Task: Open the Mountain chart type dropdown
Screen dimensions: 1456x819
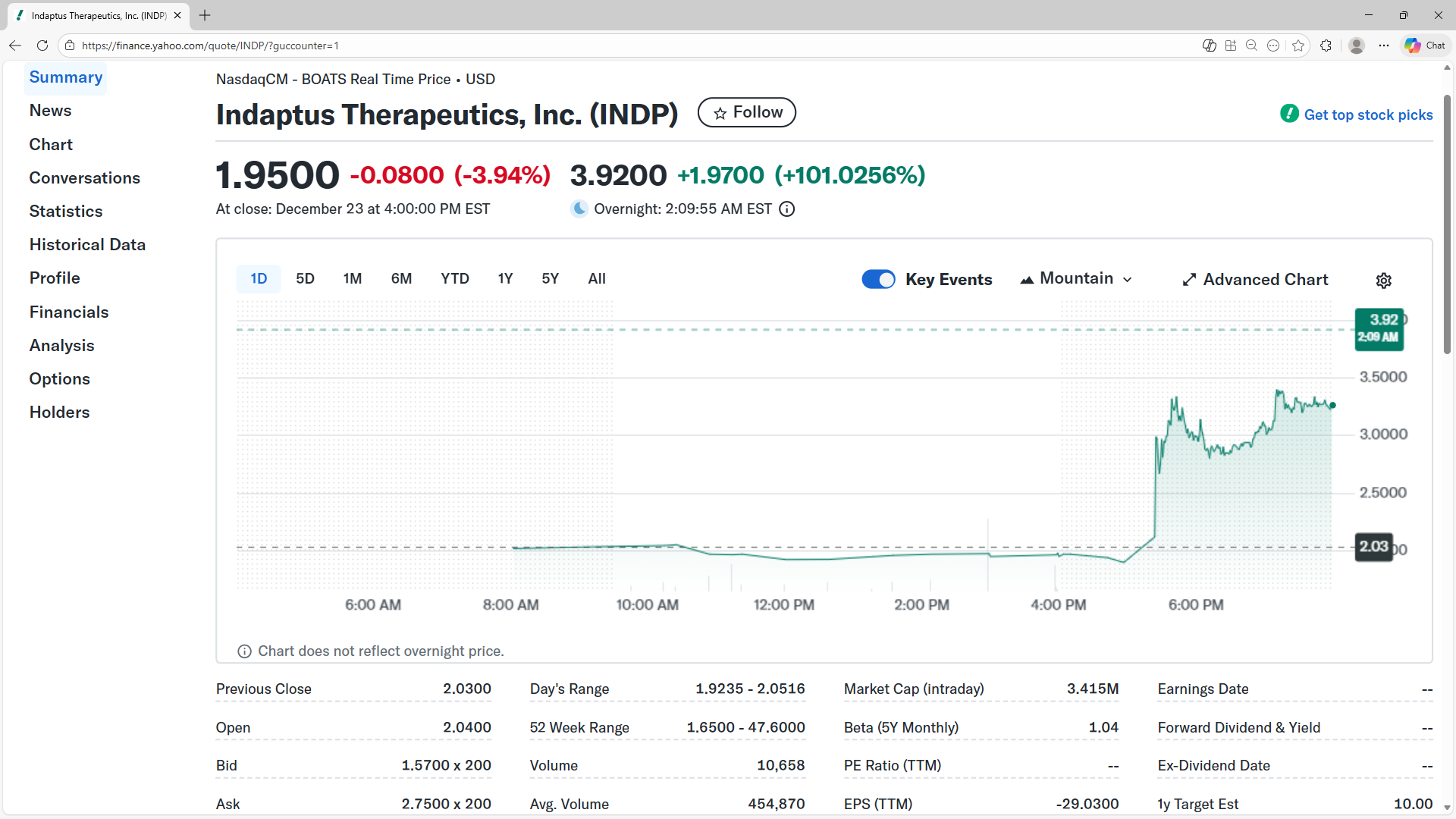Action: (1075, 278)
